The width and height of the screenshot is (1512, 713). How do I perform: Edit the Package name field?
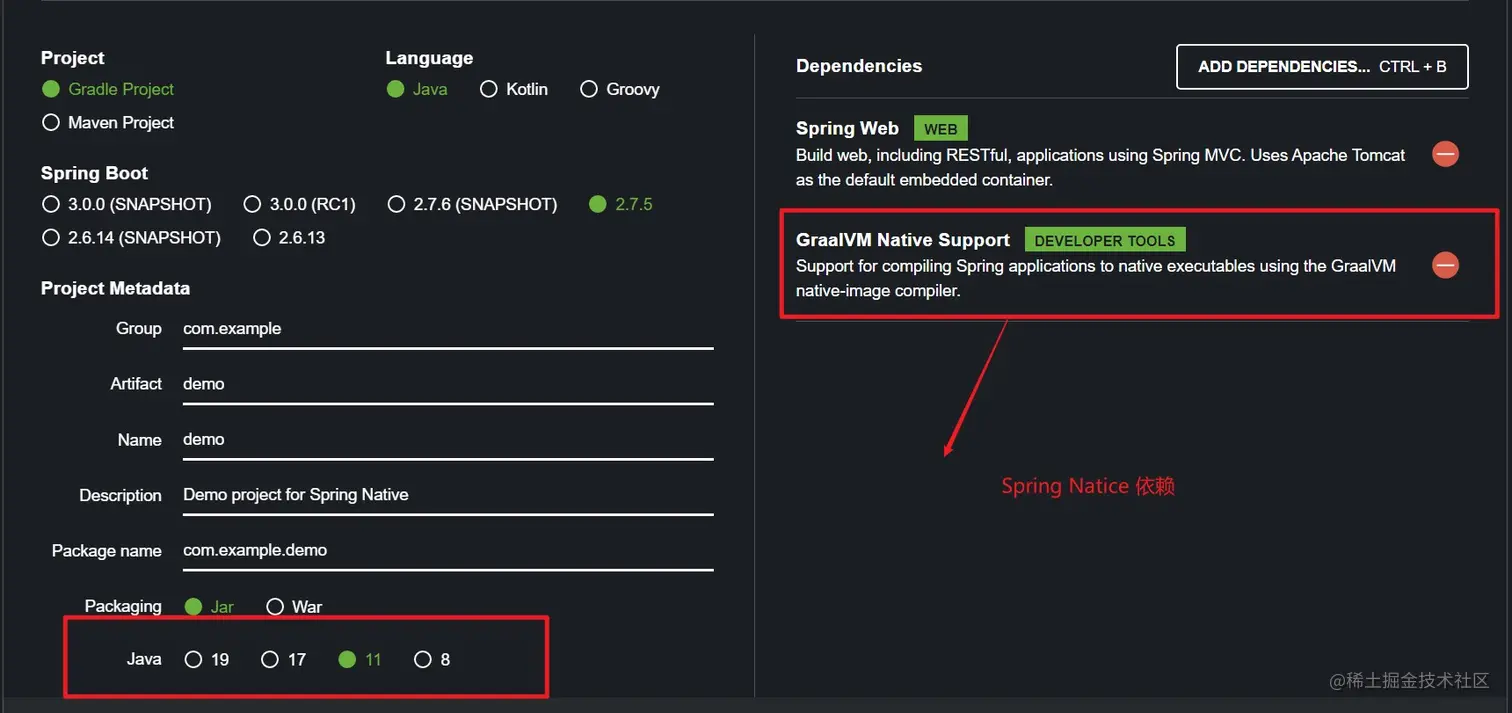point(448,550)
